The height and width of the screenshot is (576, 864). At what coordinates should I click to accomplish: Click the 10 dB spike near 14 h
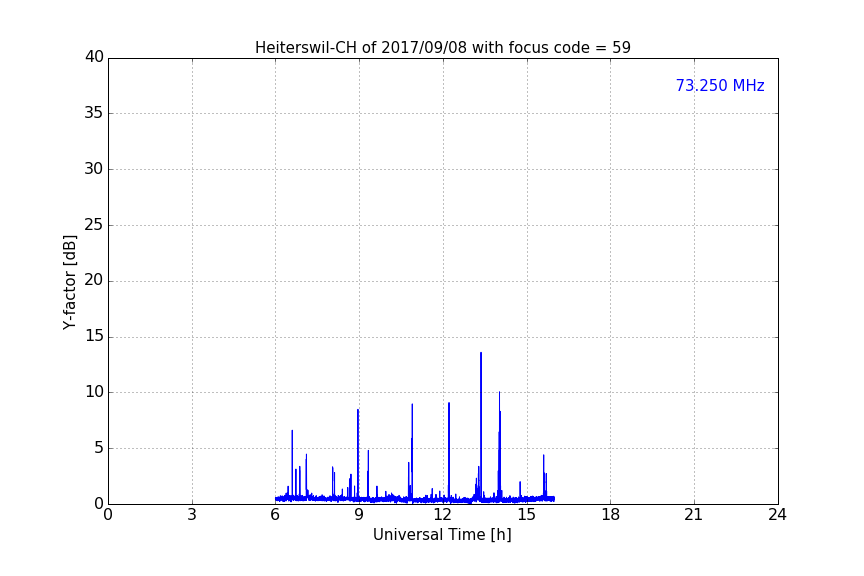coord(500,445)
